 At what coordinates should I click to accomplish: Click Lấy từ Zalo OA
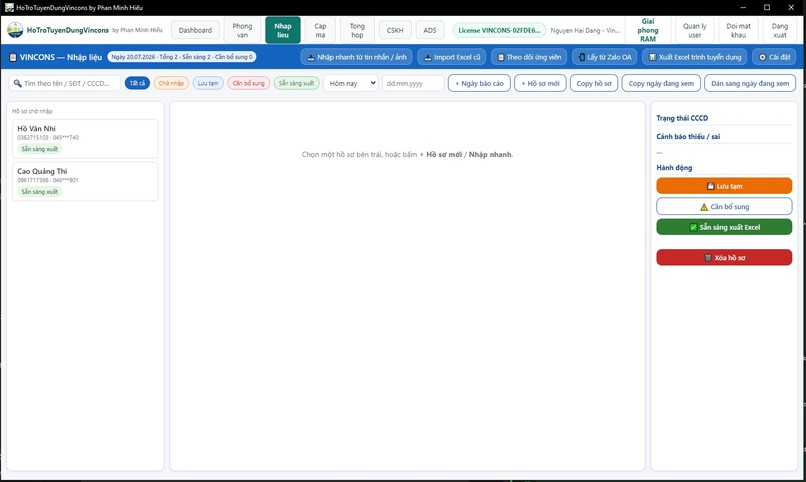[x=604, y=57]
